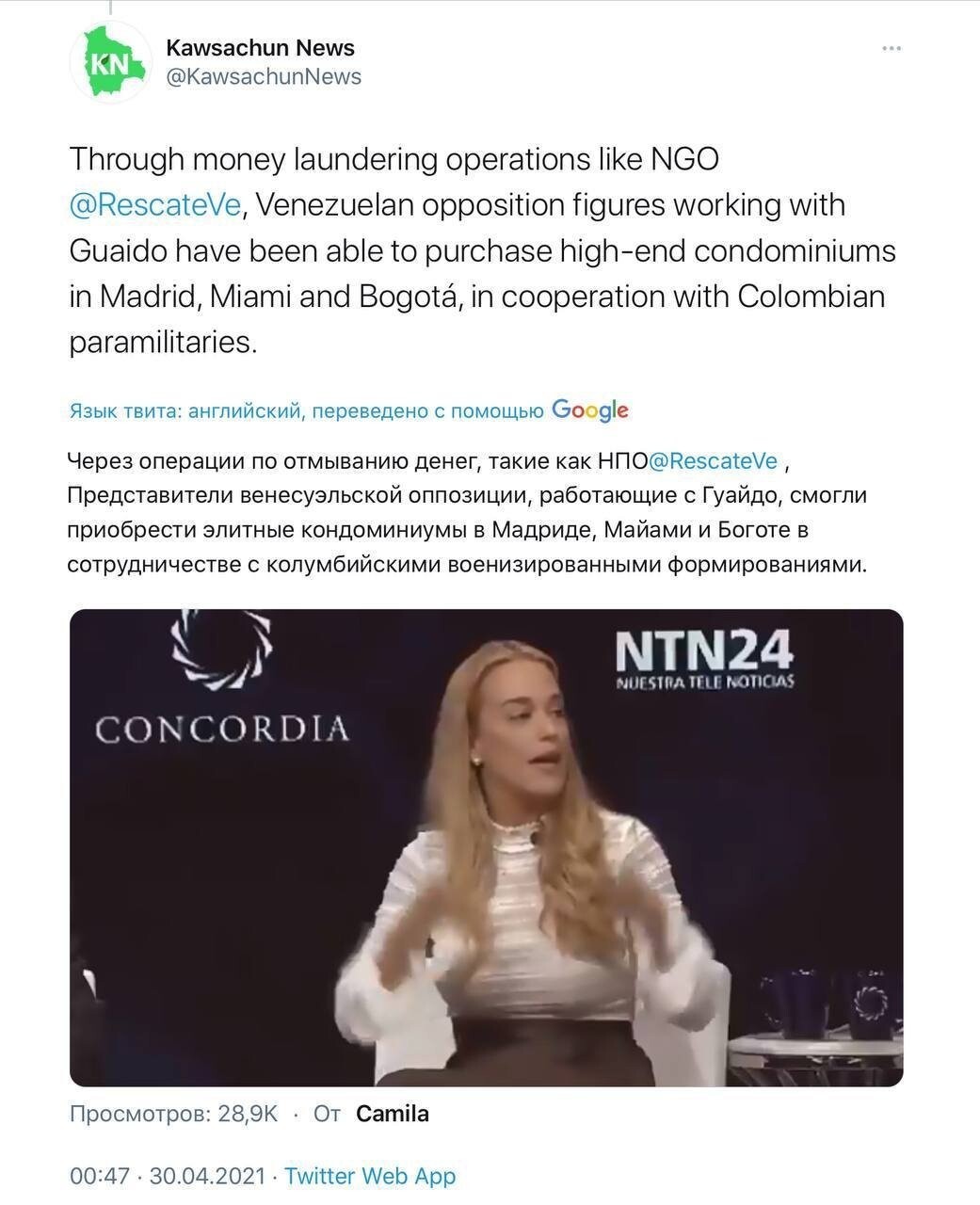
Task: Open the three-dot more options menu
Action: click(891, 48)
